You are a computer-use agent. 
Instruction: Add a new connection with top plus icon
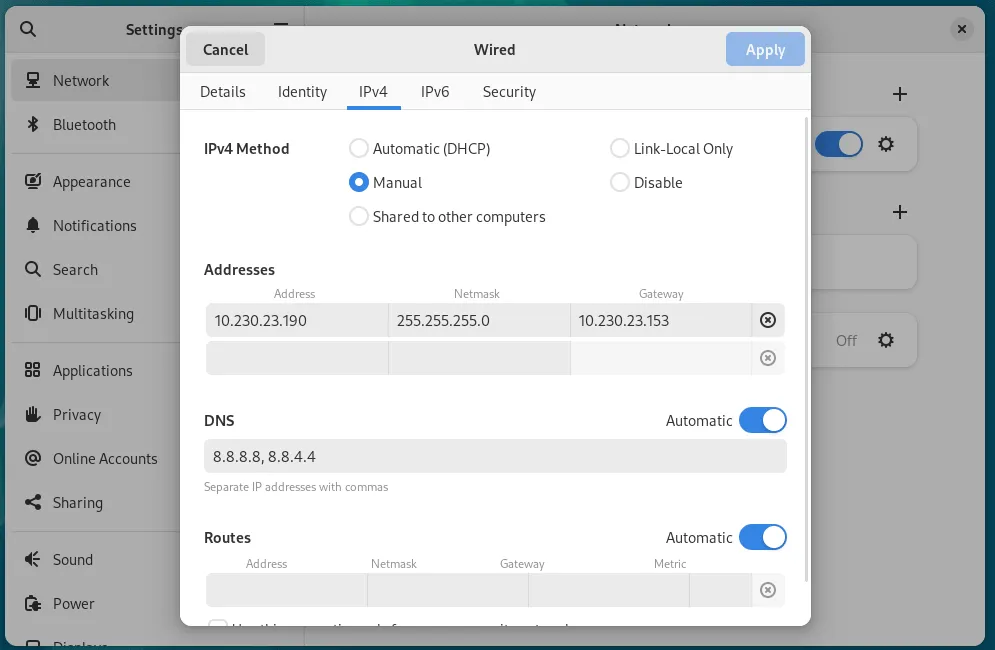tap(900, 94)
